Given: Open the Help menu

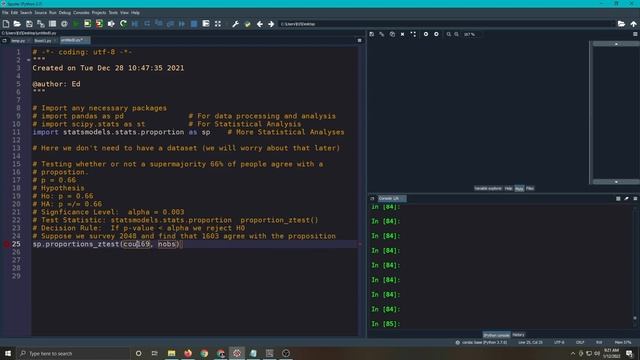Looking at the screenshot, I should point(135,13).
